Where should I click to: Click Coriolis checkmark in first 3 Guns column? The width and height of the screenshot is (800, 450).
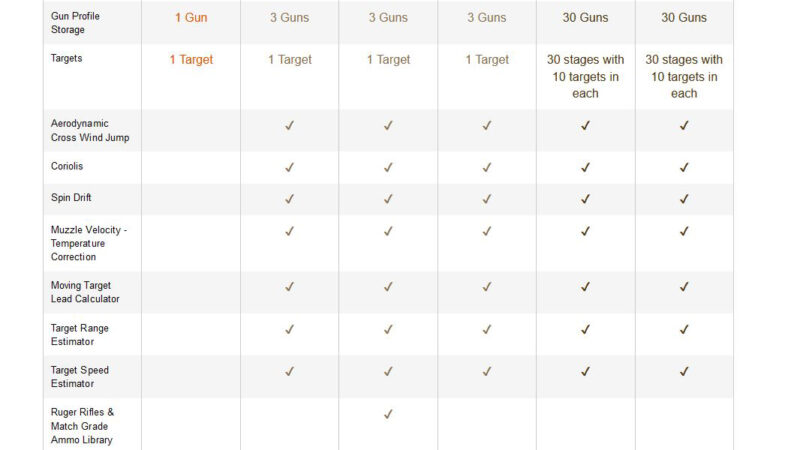pyautogui.click(x=289, y=167)
